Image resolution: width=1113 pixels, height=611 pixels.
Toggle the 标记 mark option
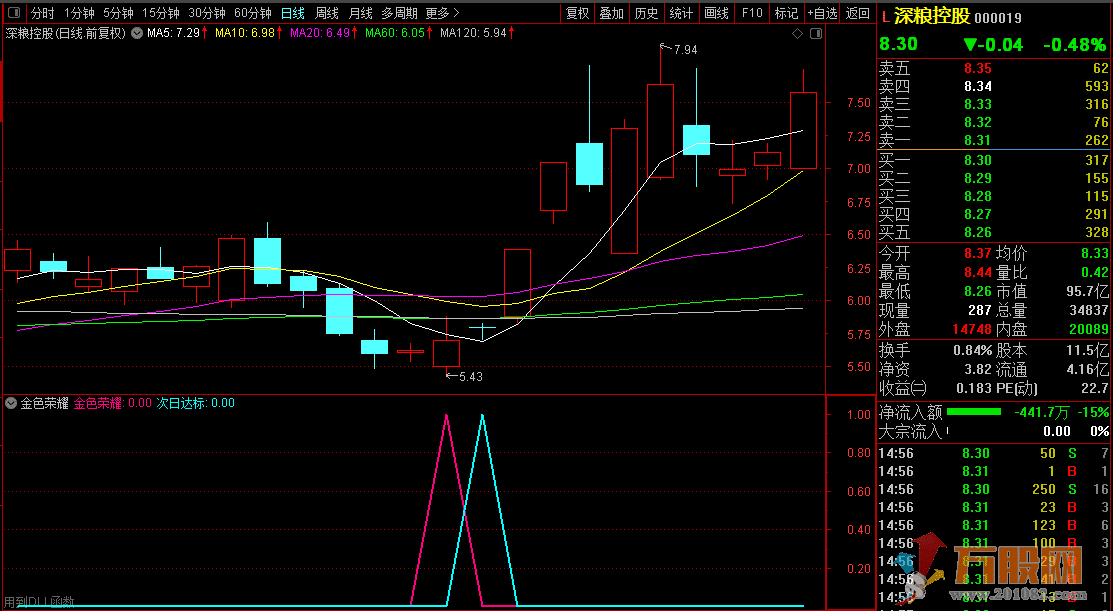[x=786, y=14]
